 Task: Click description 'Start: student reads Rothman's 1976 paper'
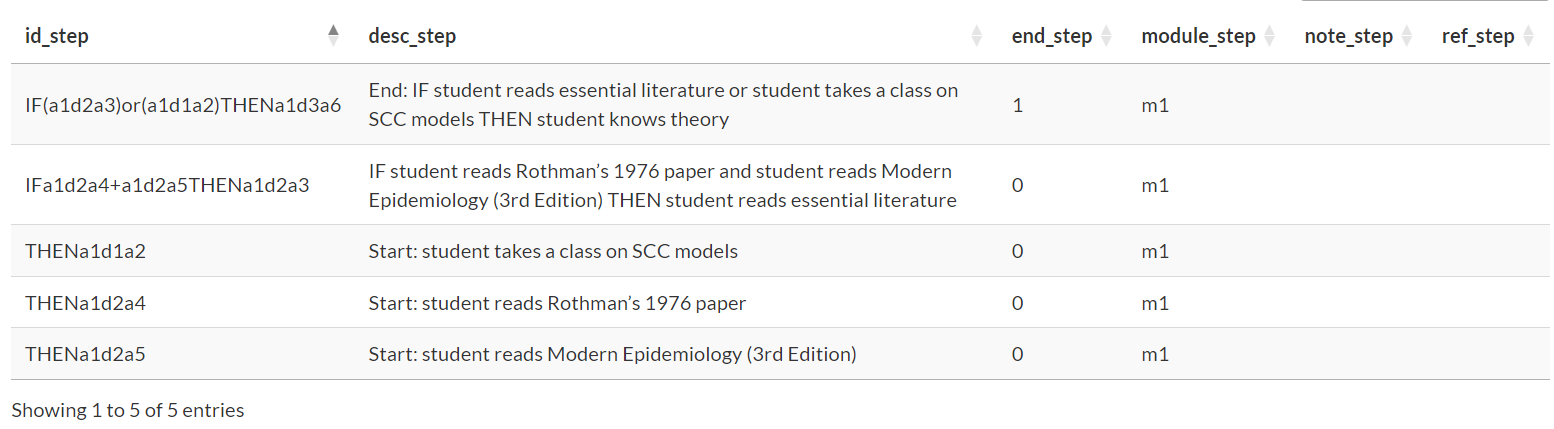[557, 302]
